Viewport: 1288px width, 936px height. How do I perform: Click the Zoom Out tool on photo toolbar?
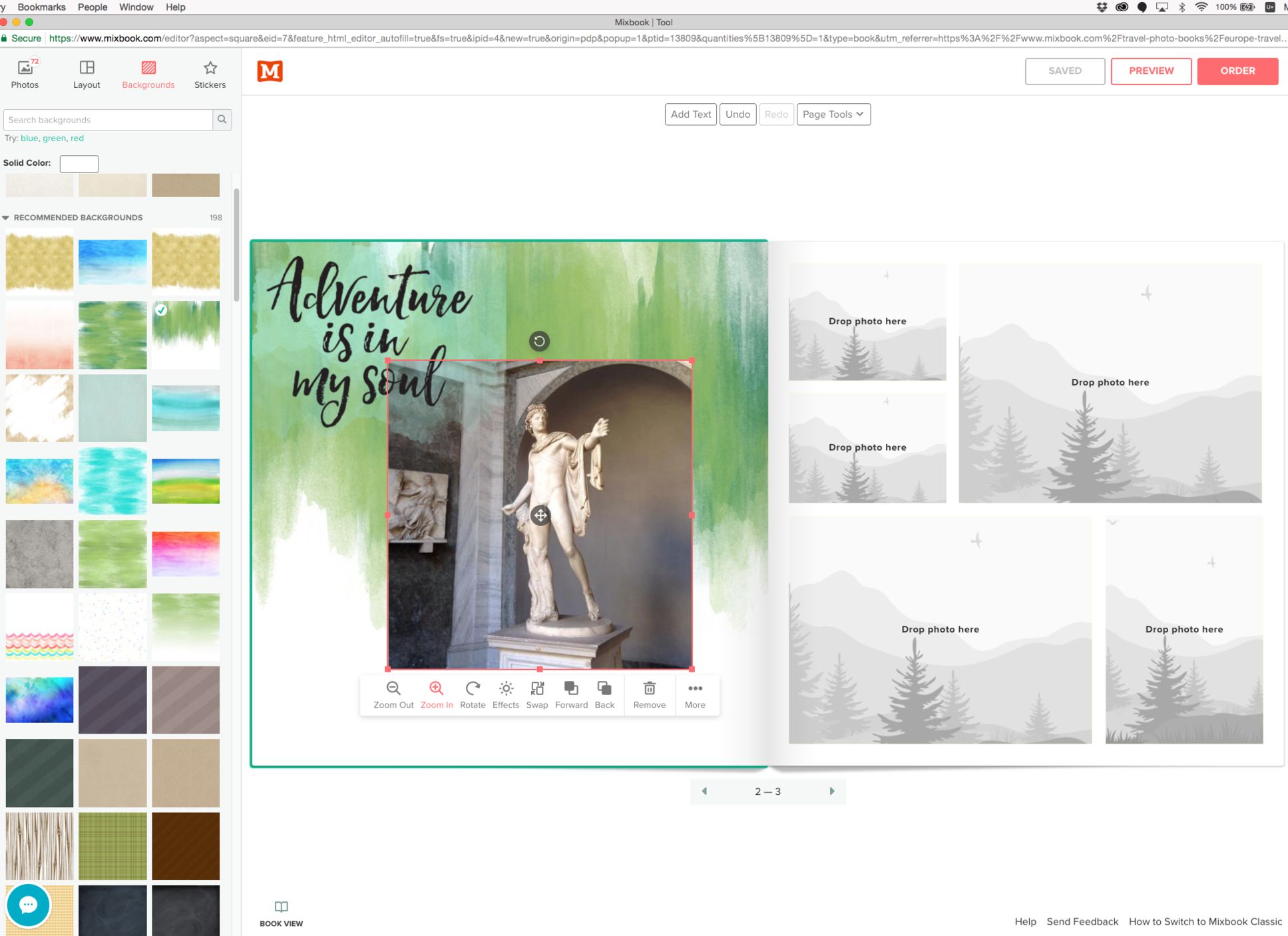(x=393, y=694)
